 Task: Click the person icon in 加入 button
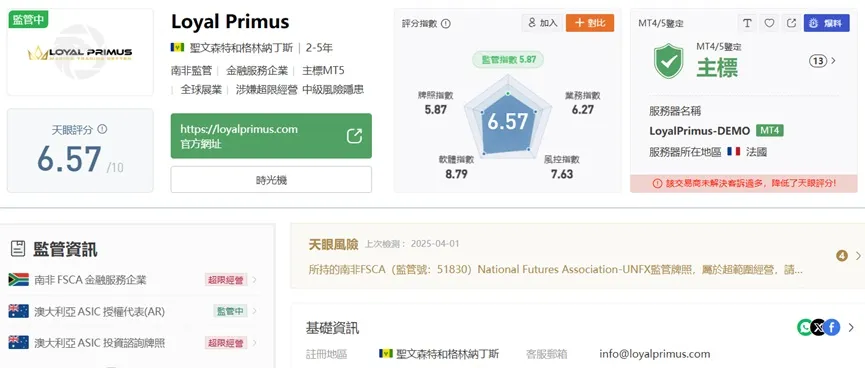[532, 23]
